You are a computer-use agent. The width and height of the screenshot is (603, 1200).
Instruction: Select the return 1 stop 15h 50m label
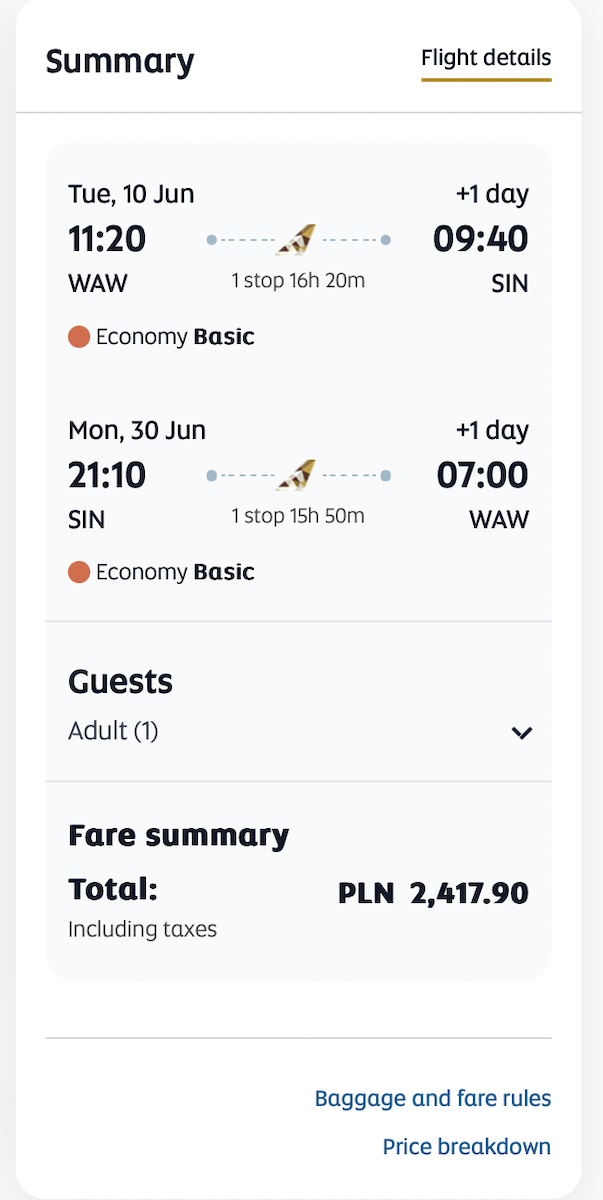[x=298, y=517]
